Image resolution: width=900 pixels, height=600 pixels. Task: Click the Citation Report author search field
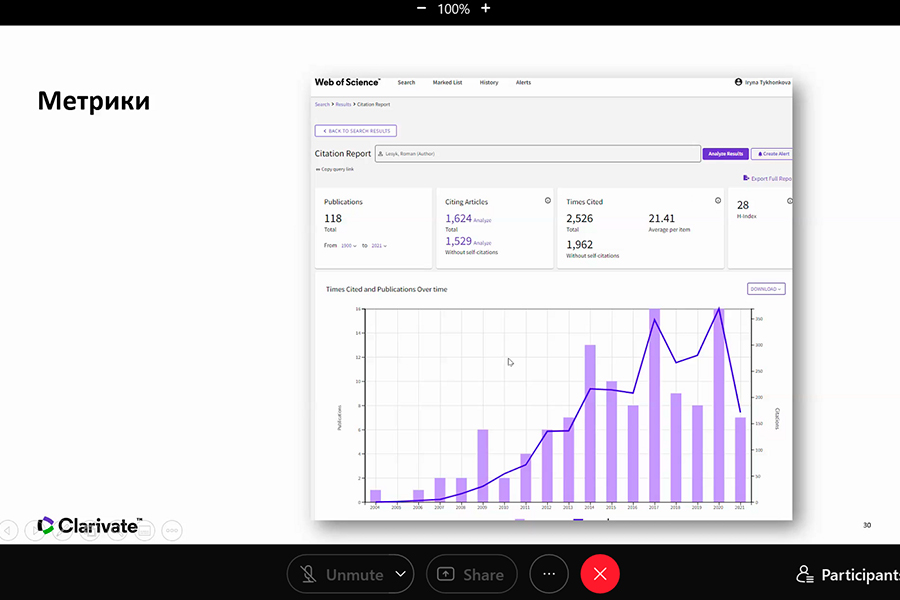pos(537,154)
